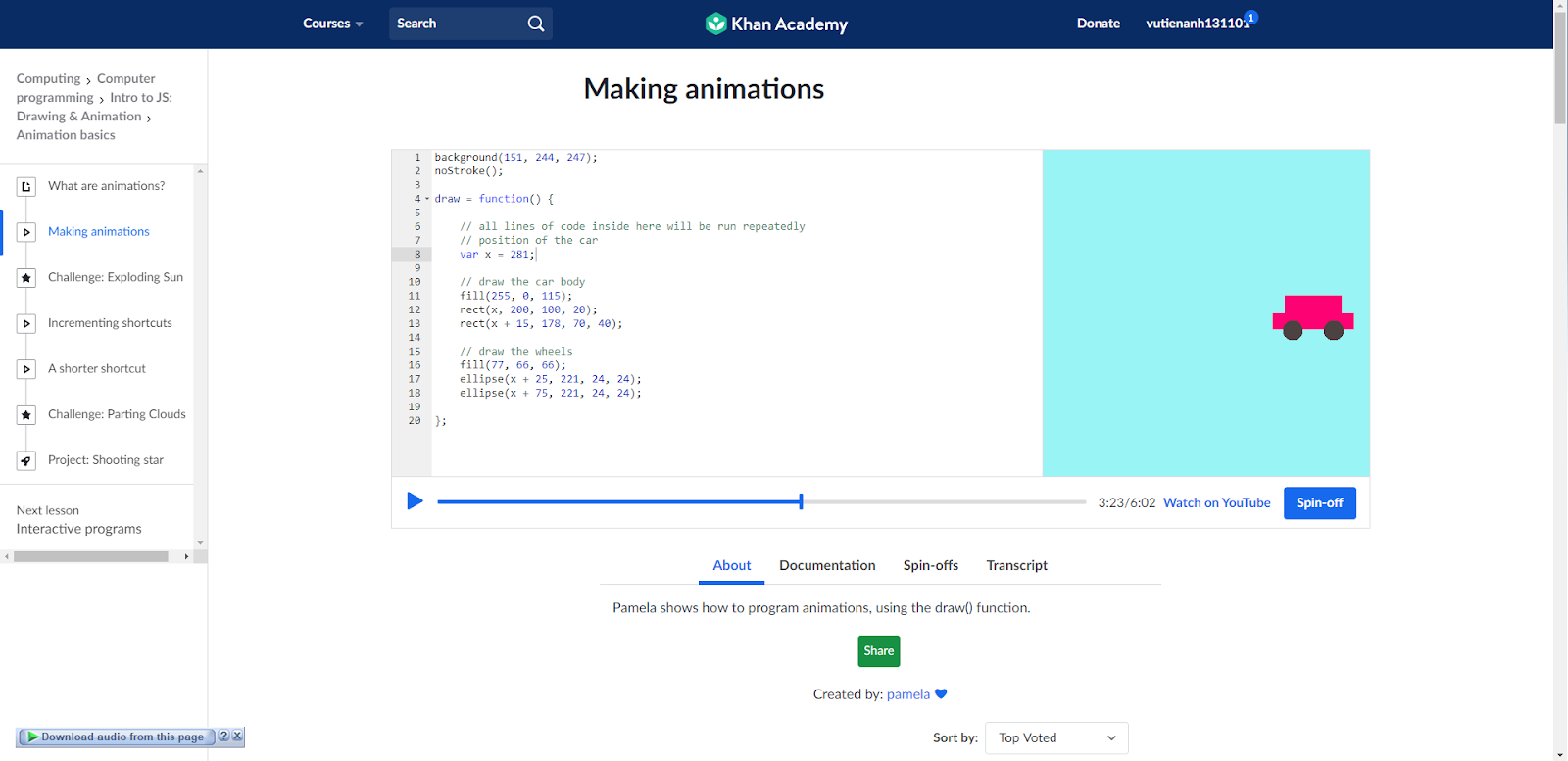Click the star icon for Challenge: Parting Clouds
1568x761 pixels.
coord(26,415)
